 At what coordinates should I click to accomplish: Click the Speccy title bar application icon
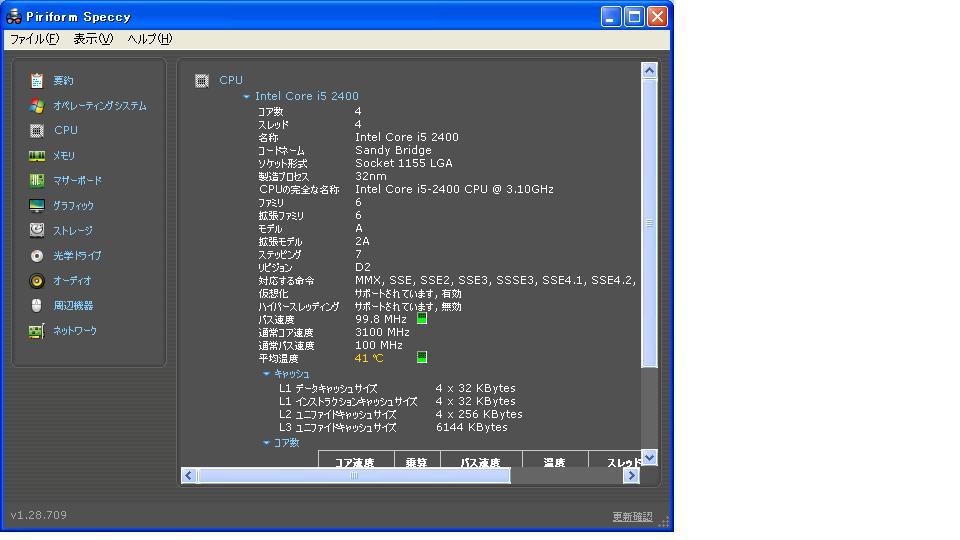[x=13, y=16]
